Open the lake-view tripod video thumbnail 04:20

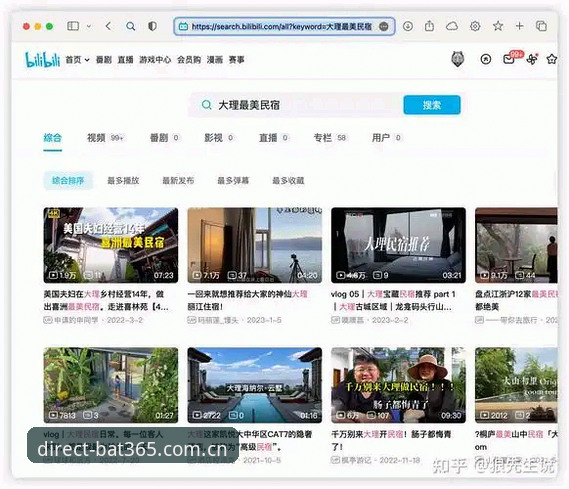click(x=255, y=245)
